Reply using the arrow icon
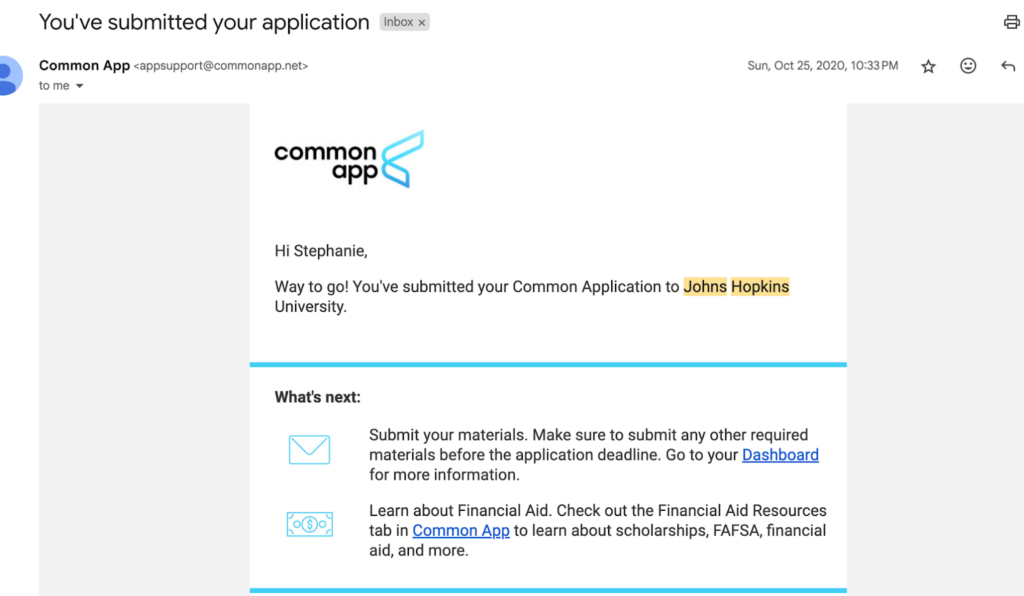The height and width of the screenshot is (596, 1024). (x=1008, y=66)
